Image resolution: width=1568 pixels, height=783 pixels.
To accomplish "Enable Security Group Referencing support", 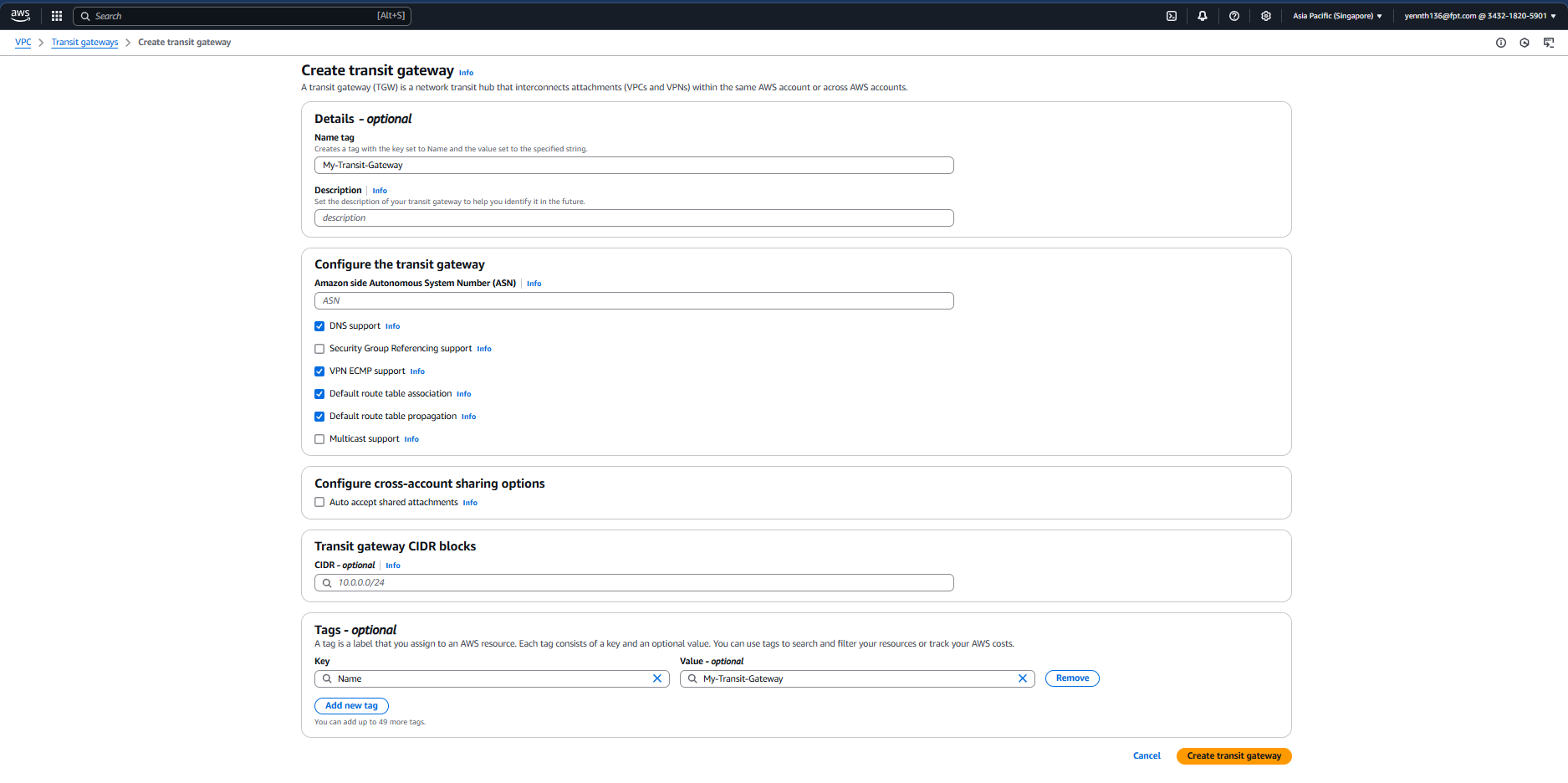I will [319, 349].
